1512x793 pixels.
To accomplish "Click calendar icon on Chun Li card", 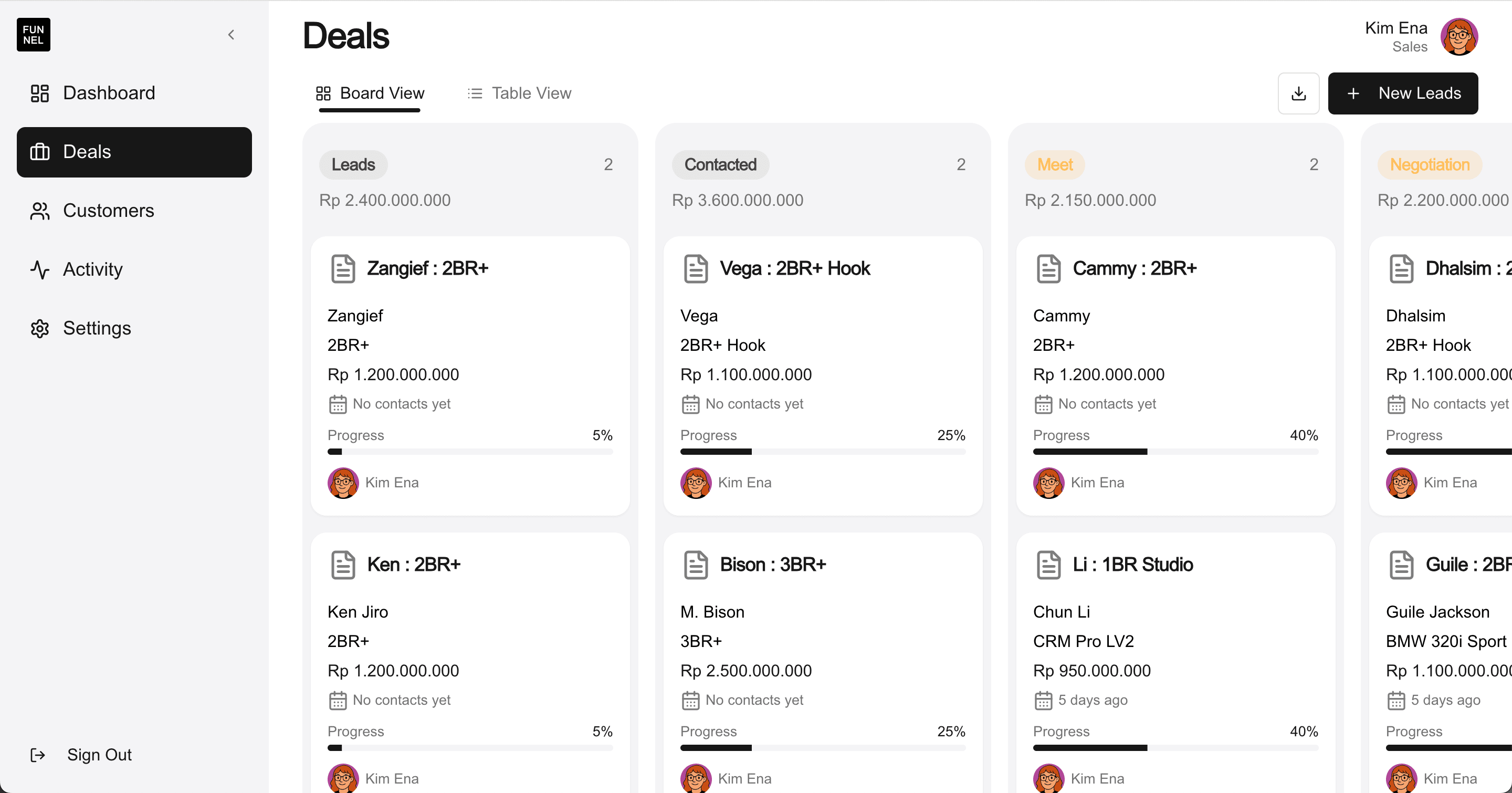I will (x=1043, y=700).
